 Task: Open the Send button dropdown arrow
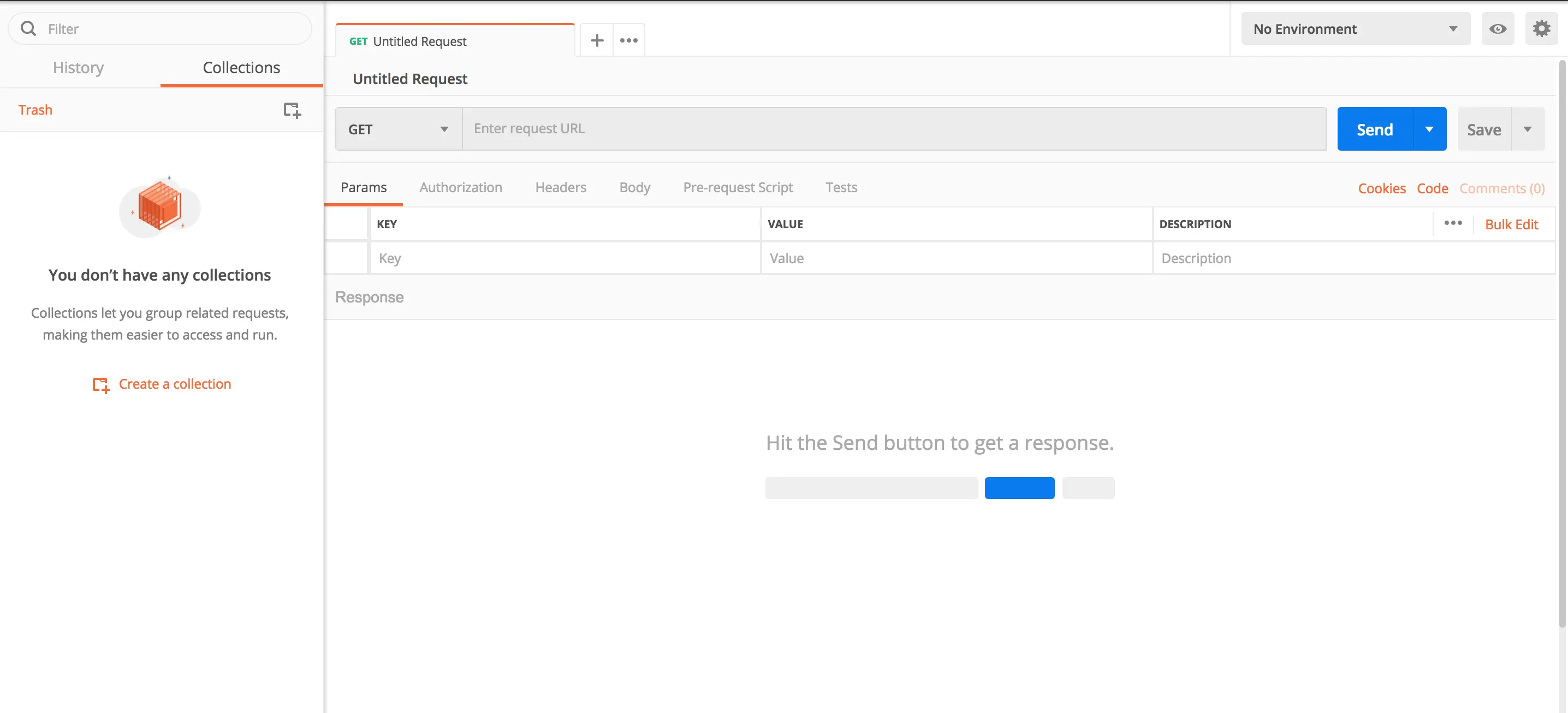[x=1429, y=129]
